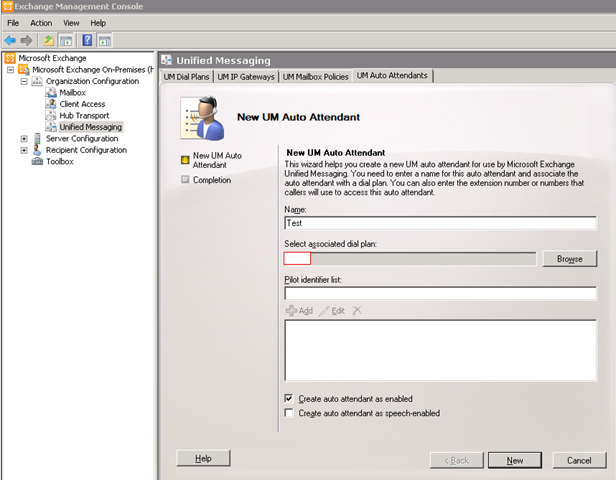
Task: Toggle the Show/Hide Console Tree icon
Action: pos(66,40)
